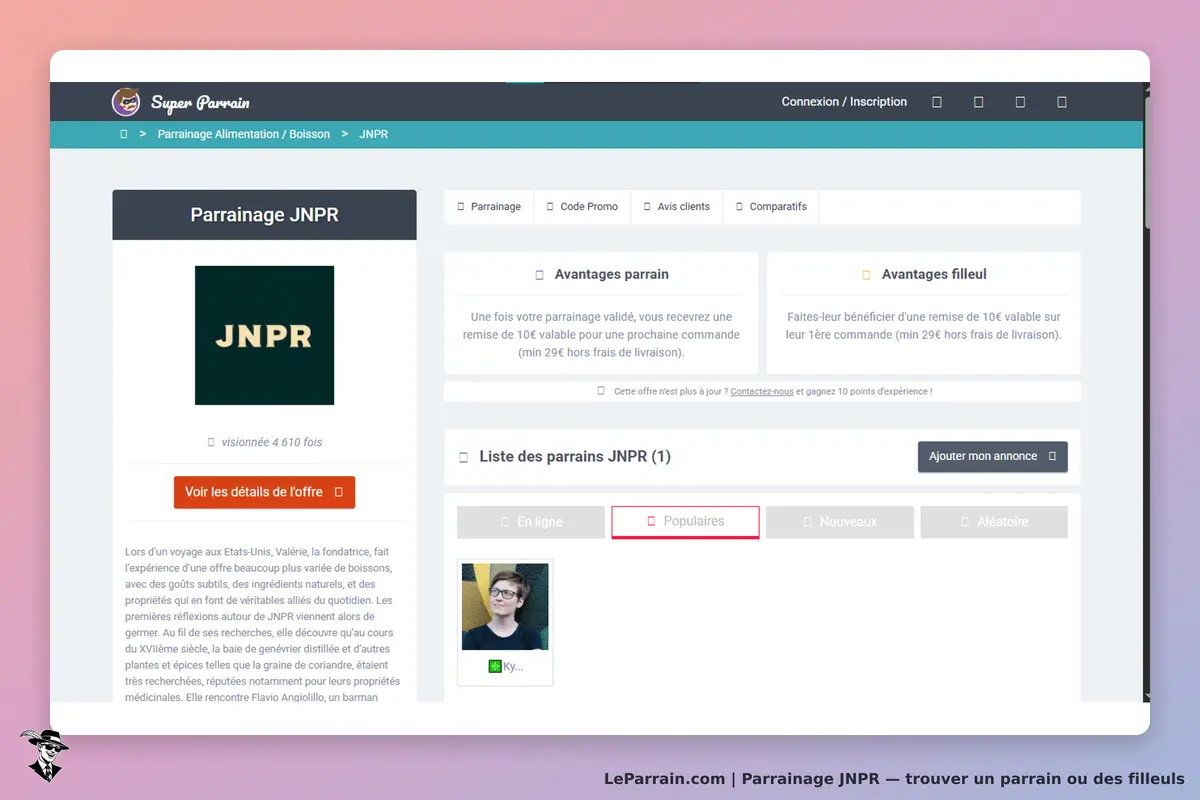Screen dimensions: 1200x800
Task: Click the Avantages parrain heading
Action: coord(611,274)
